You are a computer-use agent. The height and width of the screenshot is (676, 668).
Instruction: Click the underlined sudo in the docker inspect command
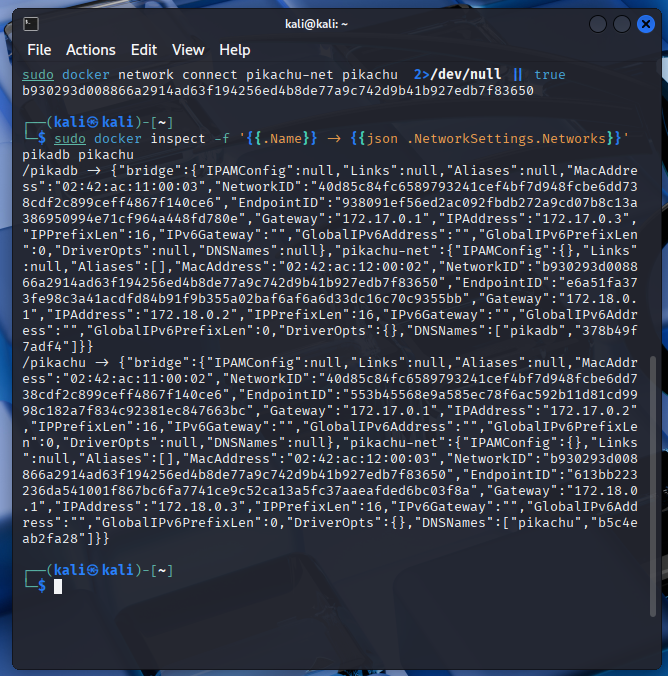tap(70, 139)
